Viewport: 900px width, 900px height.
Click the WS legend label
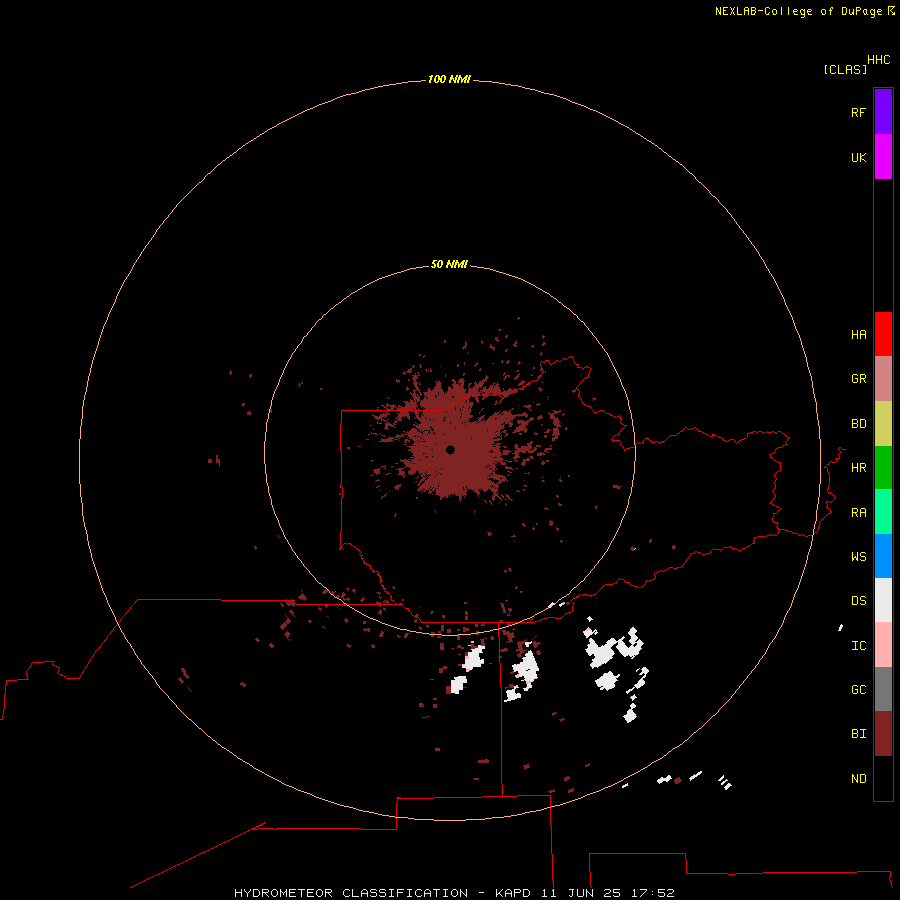pos(858,556)
